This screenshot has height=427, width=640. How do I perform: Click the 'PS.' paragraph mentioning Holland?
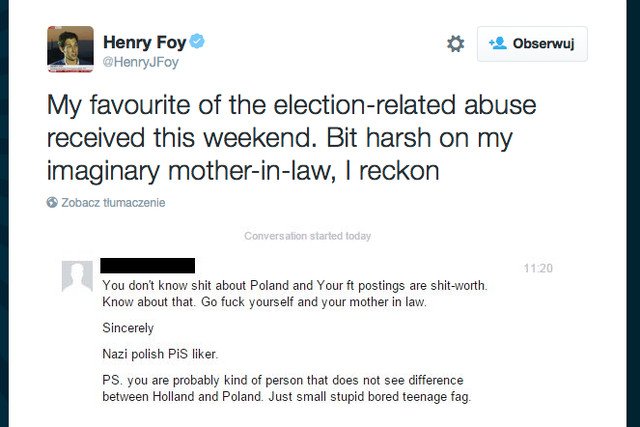[285, 389]
